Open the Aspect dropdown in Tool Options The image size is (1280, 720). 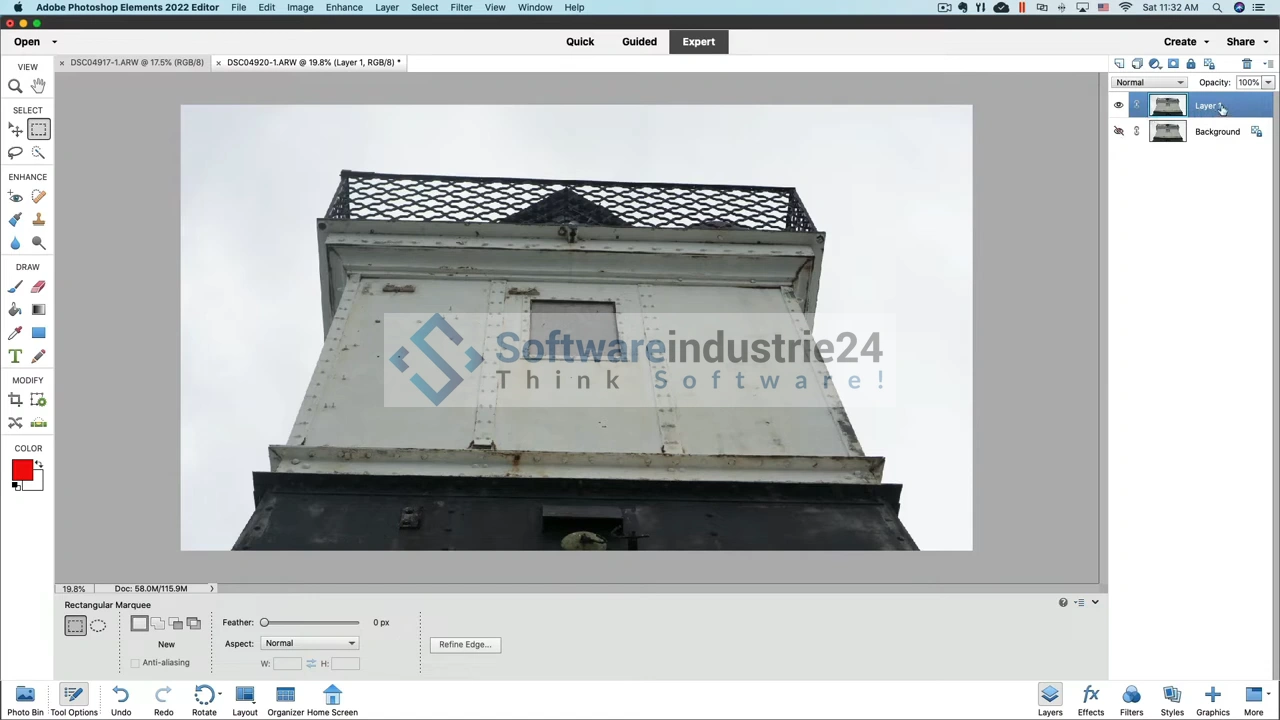point(310,643)
